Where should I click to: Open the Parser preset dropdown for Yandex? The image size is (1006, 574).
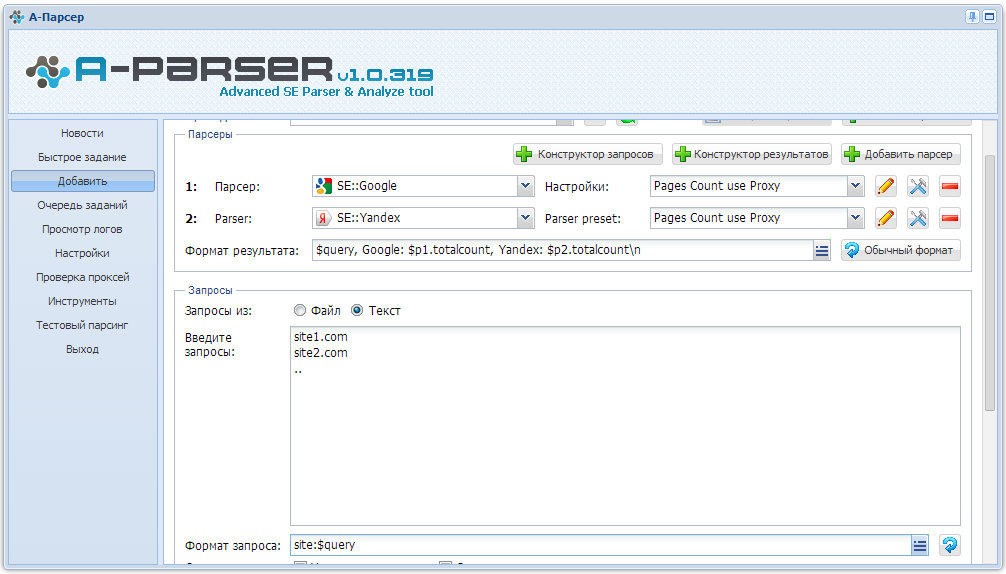pyautogui.click(x=855, y=218)
